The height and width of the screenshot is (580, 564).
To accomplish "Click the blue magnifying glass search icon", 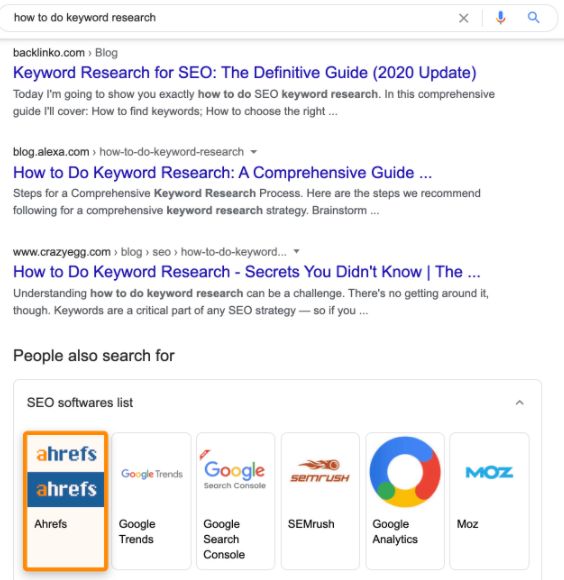I will [x=533, y=17].
